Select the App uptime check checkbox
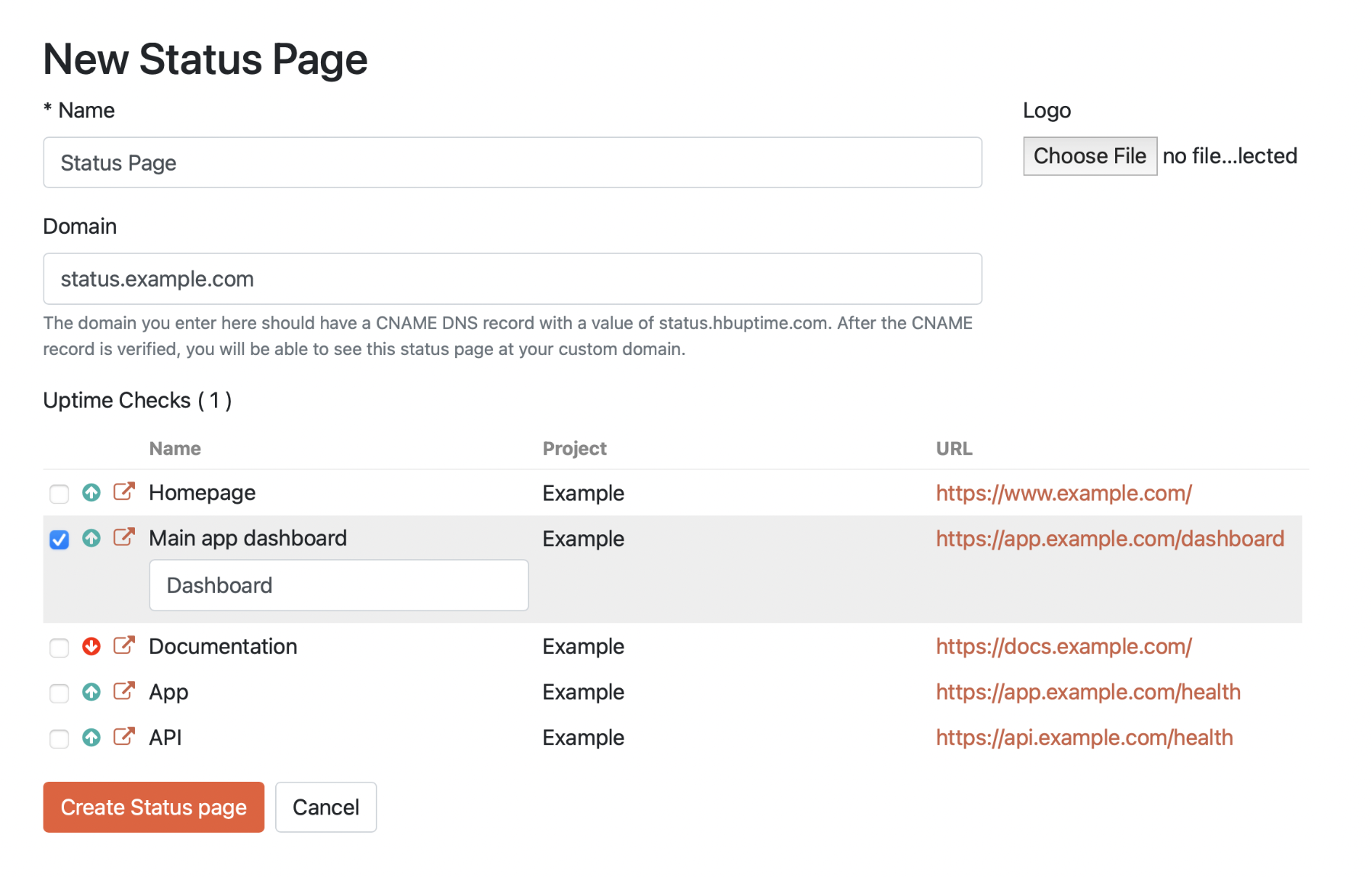Image resolution: width=1372 pixels, height=877 pixels. click(x=59, y=693)
